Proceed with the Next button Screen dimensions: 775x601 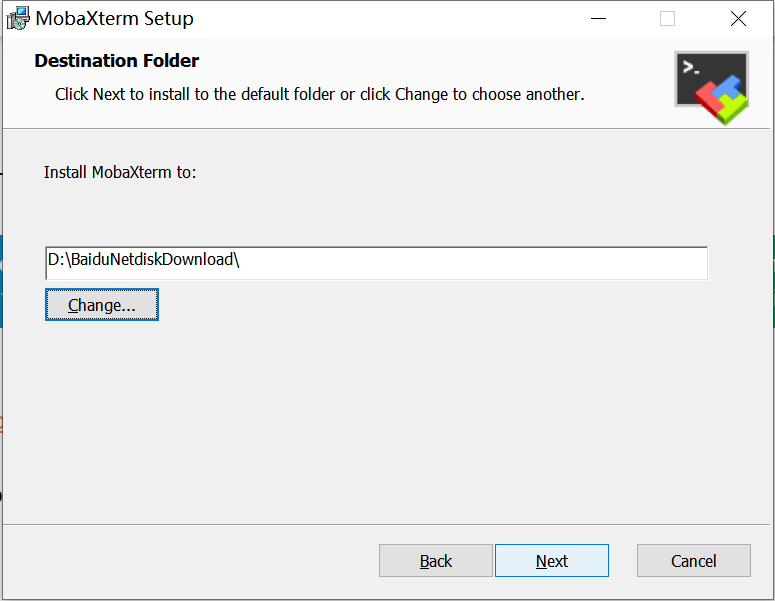tap(552, 560)
